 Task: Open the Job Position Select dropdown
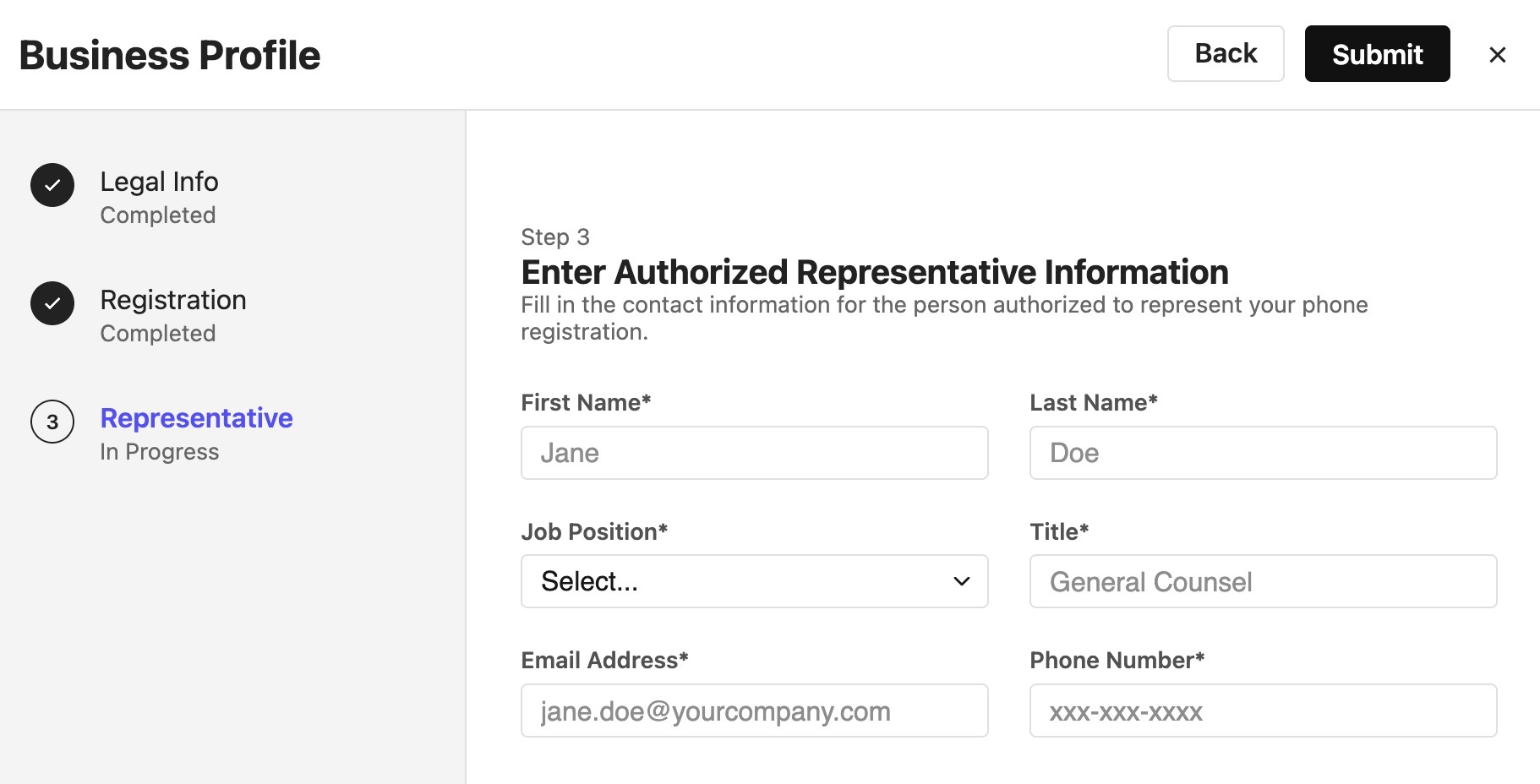(754, 581)
